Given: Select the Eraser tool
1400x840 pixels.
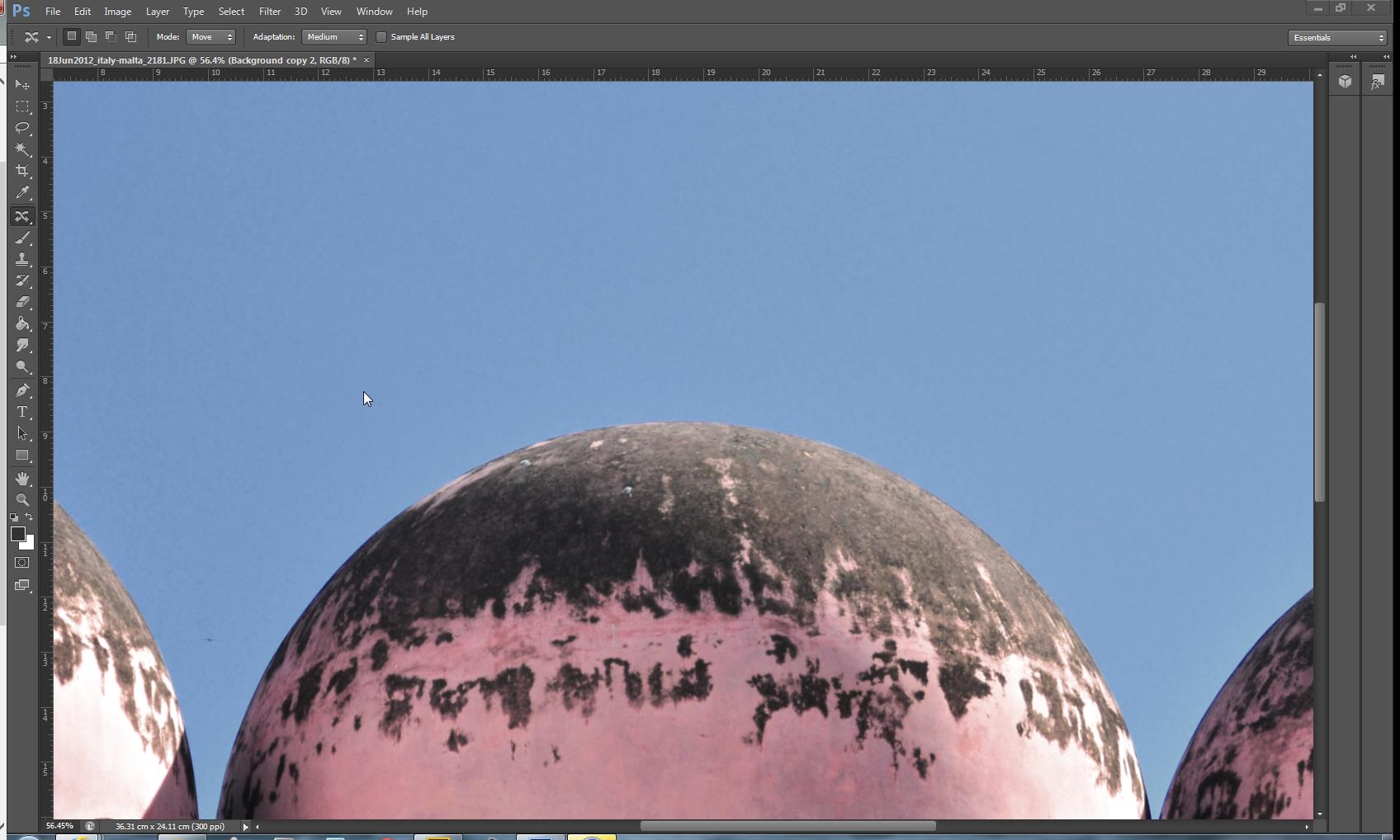Looking at the screenshot, I should coord(22,302).
